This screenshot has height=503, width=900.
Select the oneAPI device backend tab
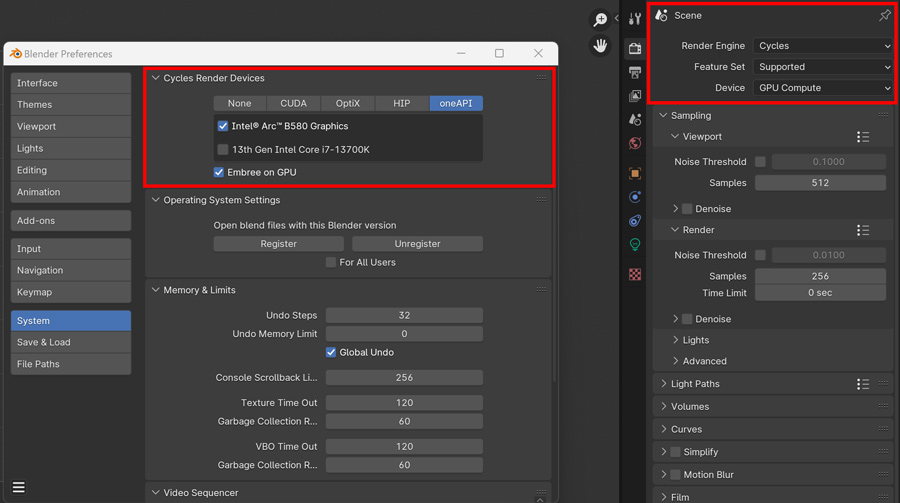(x=456, y=103)
